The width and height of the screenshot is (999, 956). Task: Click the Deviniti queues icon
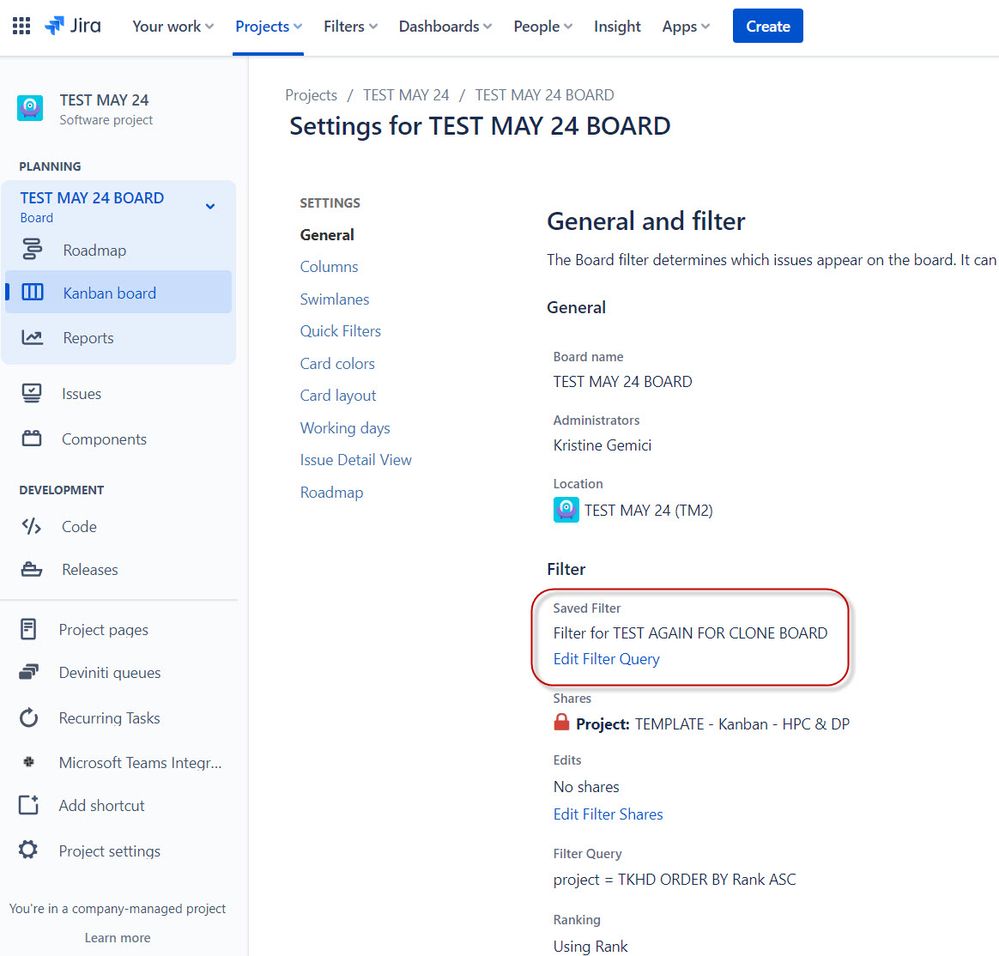pyautogui.click(x=29, y=673)
